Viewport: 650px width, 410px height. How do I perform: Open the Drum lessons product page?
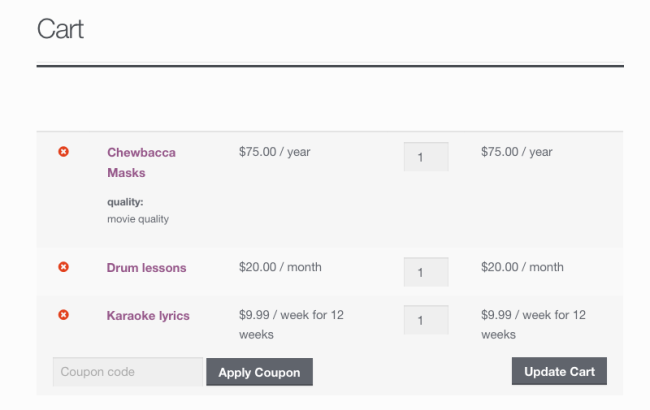click(146, 268)
